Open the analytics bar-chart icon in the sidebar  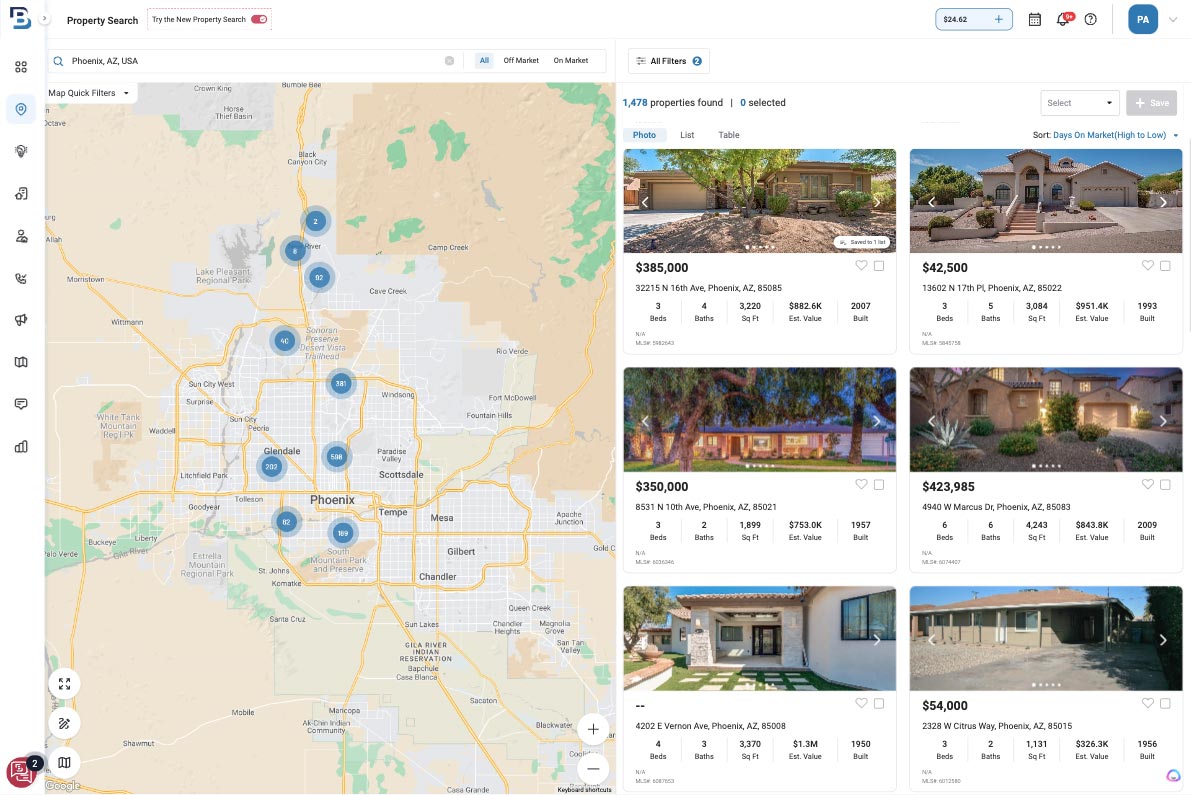(21, 446)
